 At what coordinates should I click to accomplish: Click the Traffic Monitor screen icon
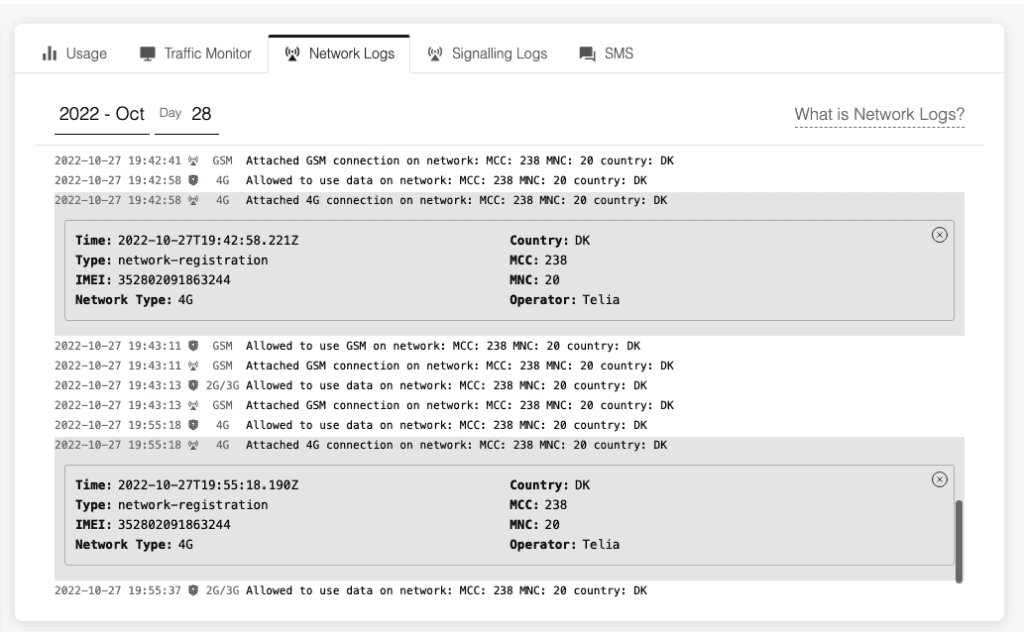coord(148,54)
